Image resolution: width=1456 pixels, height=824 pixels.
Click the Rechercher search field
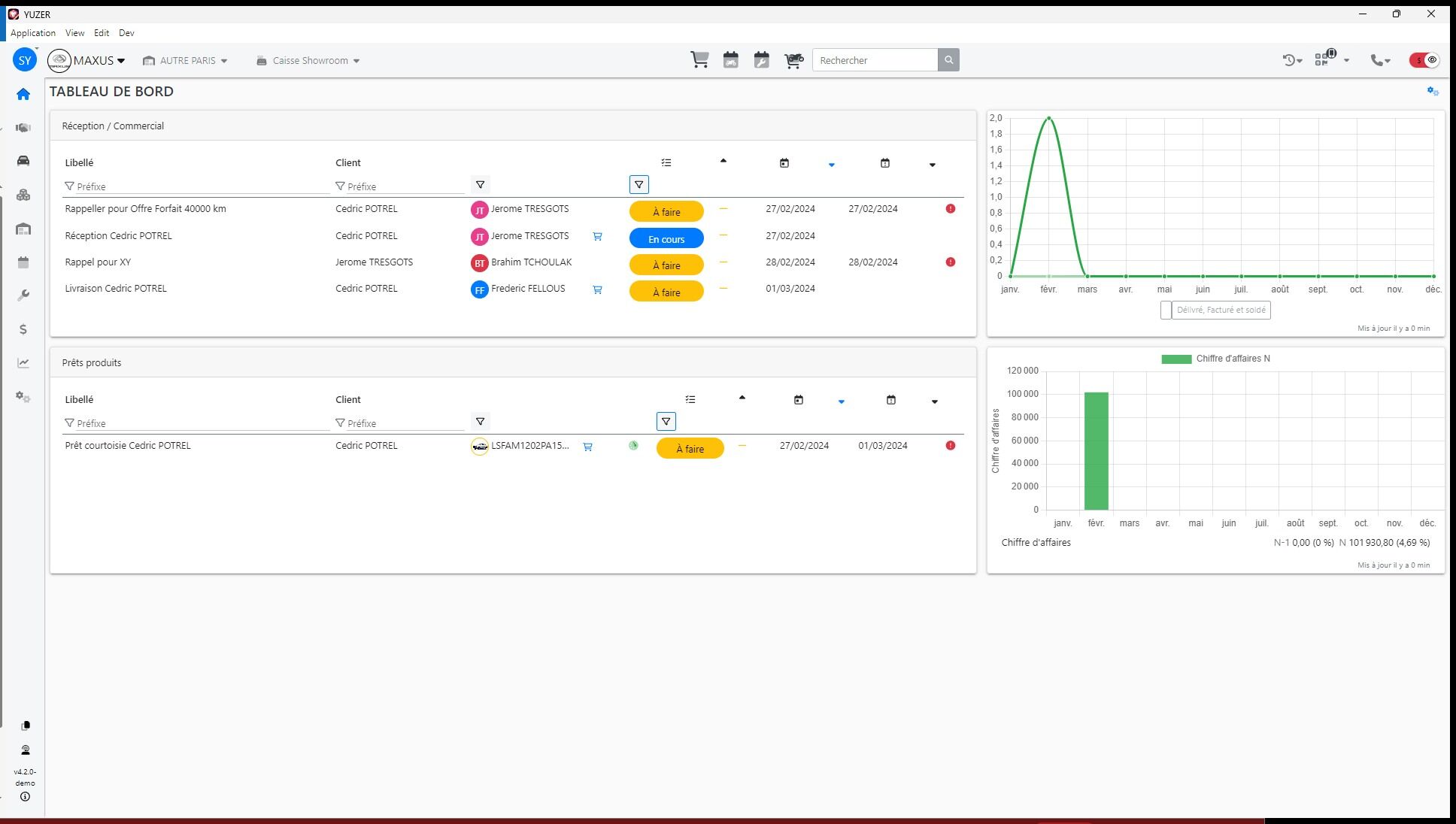pyautogui.click(x=875, y=60)
